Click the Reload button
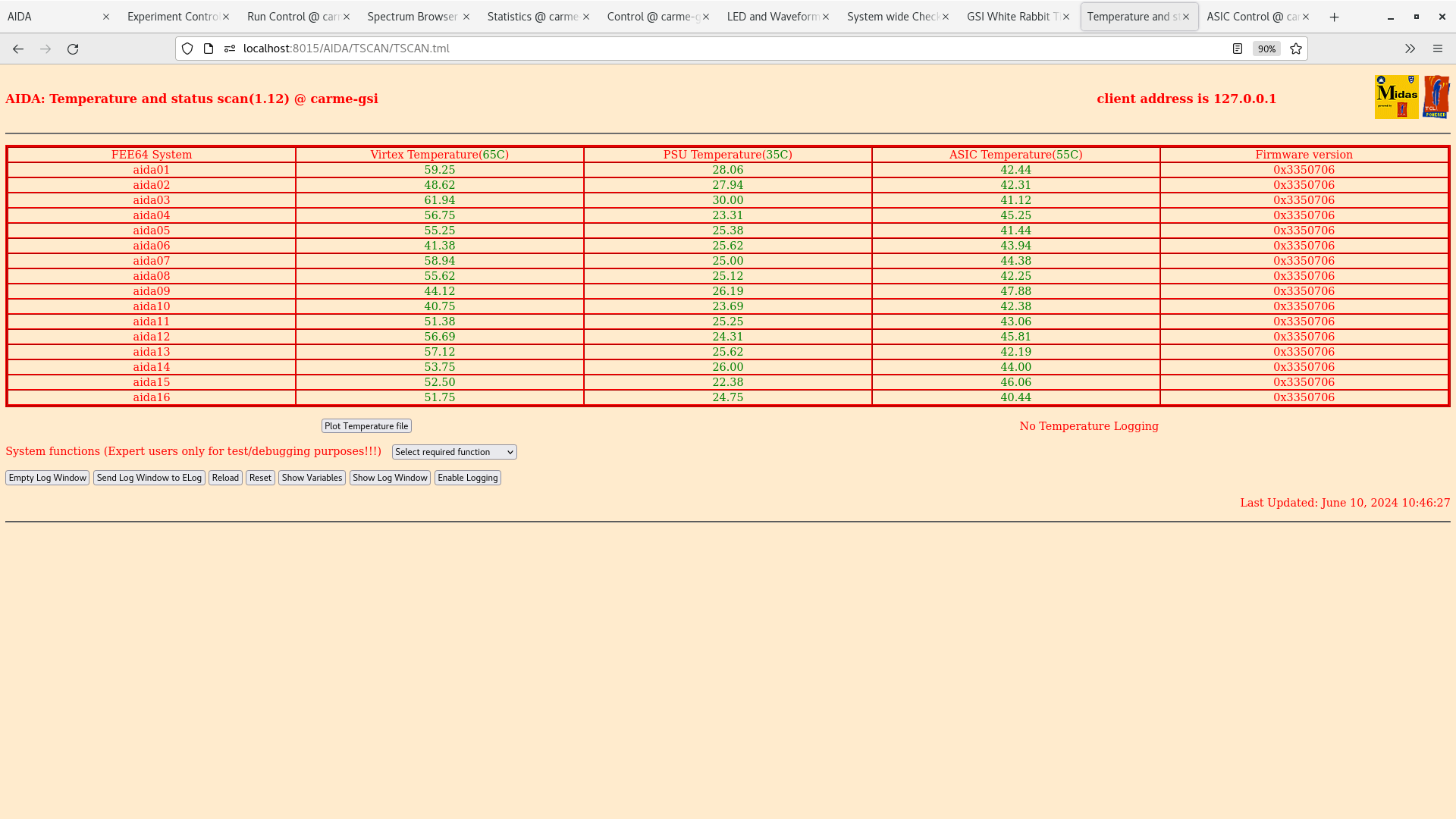This screenshot has width=1456, height=819. coord(225,478)
